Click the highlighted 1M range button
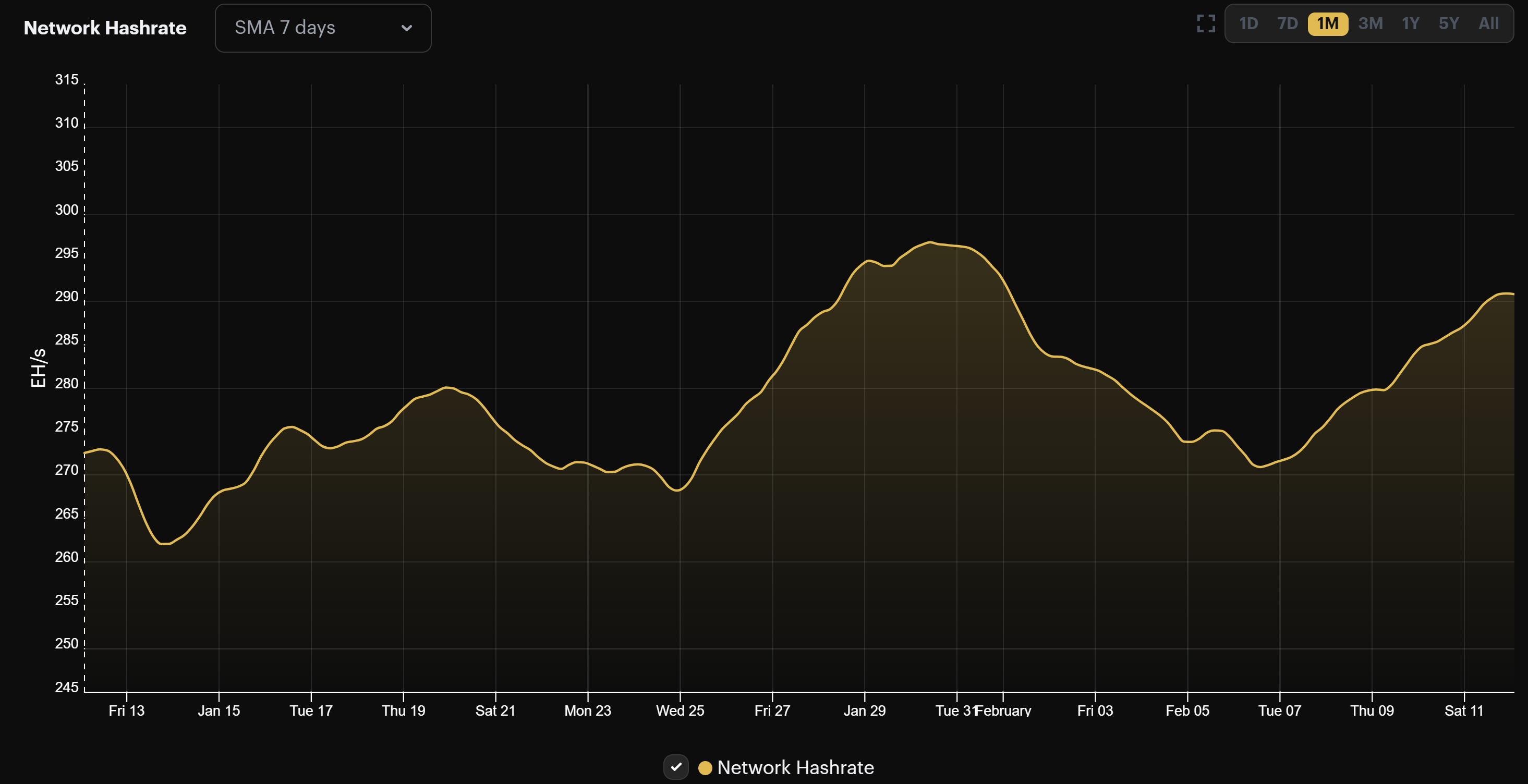The height and width of the screenshot is (784, 1528). coord(1328,24)
